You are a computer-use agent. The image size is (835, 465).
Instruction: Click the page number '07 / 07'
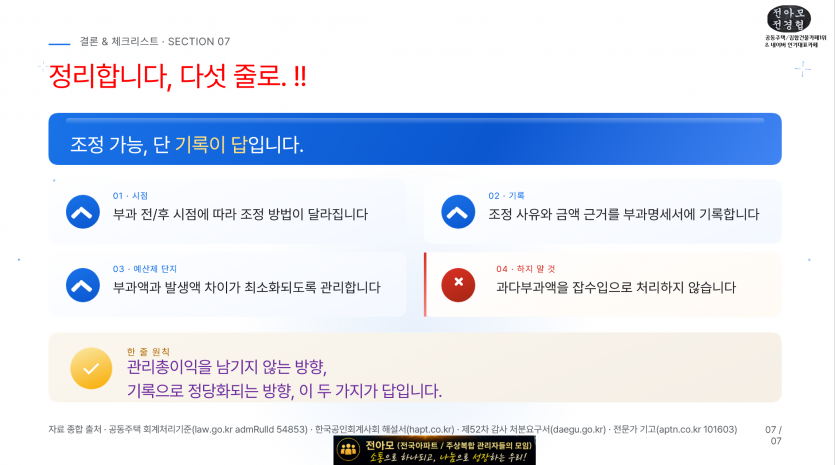tap(774, 435)
